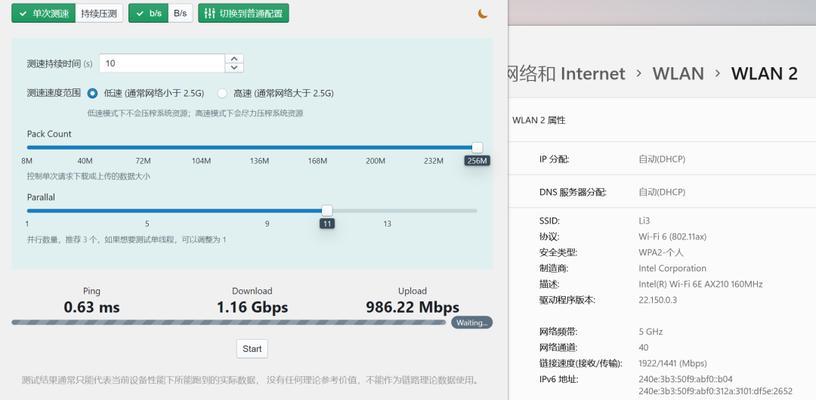The width and height of the screenshot is (816, 400).
Task: Select 单次测速 mode
Action: (x=44, y=14)
